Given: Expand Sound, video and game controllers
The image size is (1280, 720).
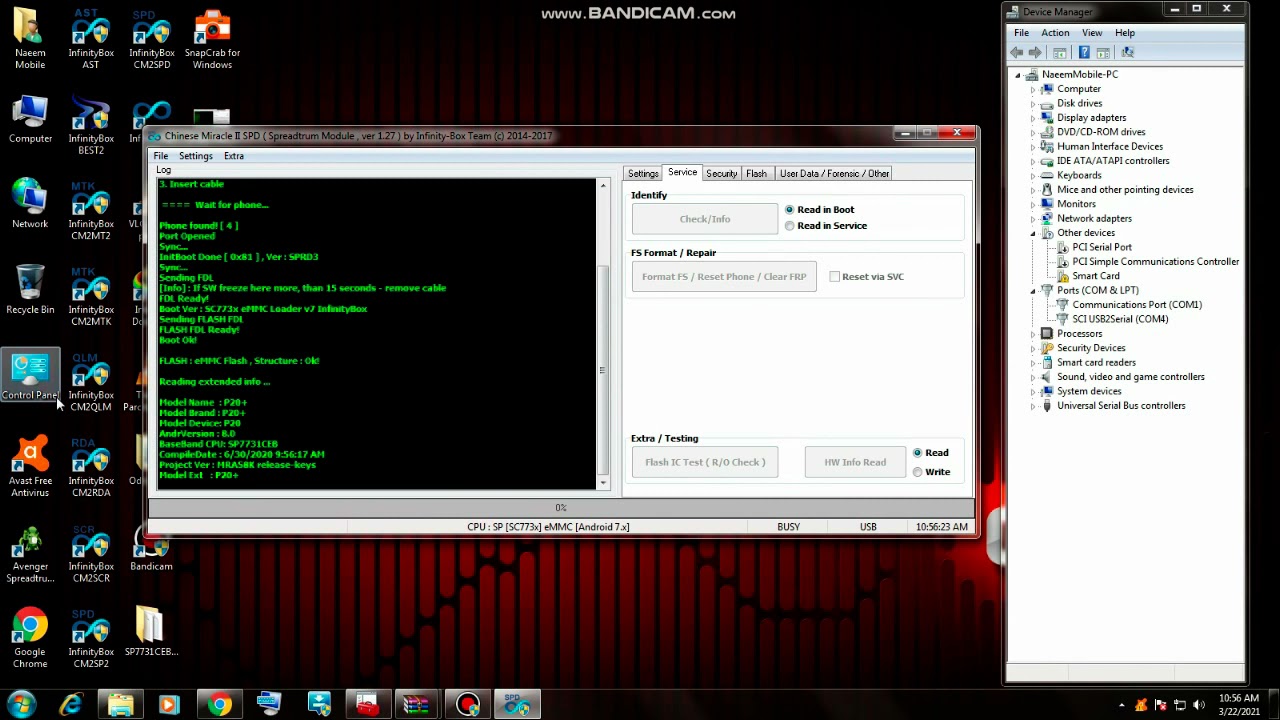Looking at the screenshot, I should point(1033,377).
